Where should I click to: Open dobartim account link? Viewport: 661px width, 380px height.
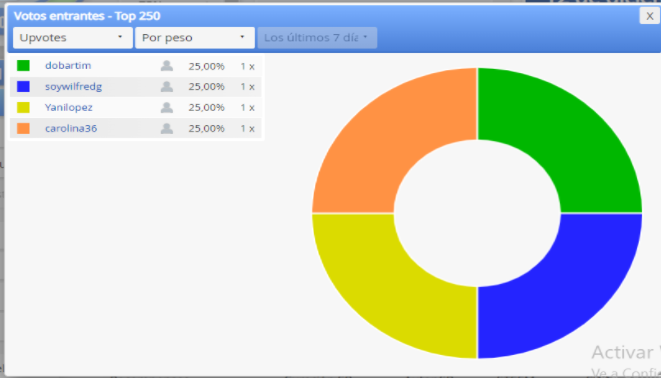pyautogui.click(x=68, y=66)
